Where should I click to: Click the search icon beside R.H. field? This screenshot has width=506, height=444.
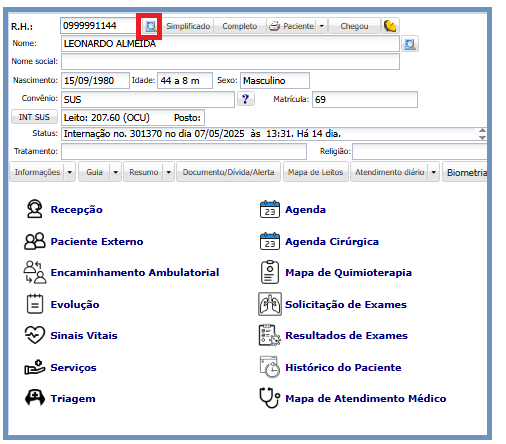tap(151, 26)
